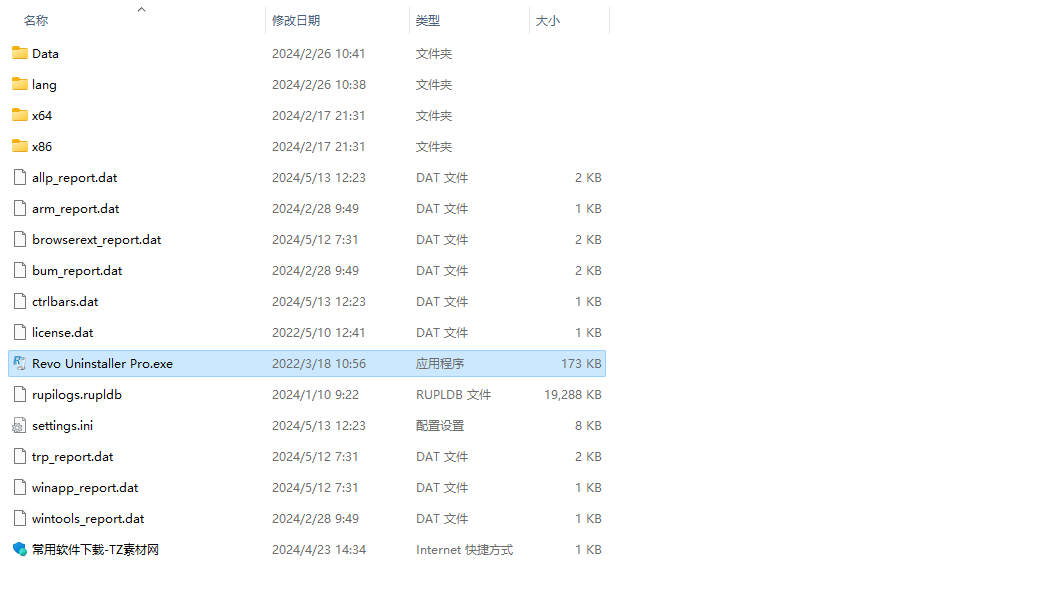1059x609 pixels.
Task: Click the wintools_report.dat file icon
Action: point(20,519)
